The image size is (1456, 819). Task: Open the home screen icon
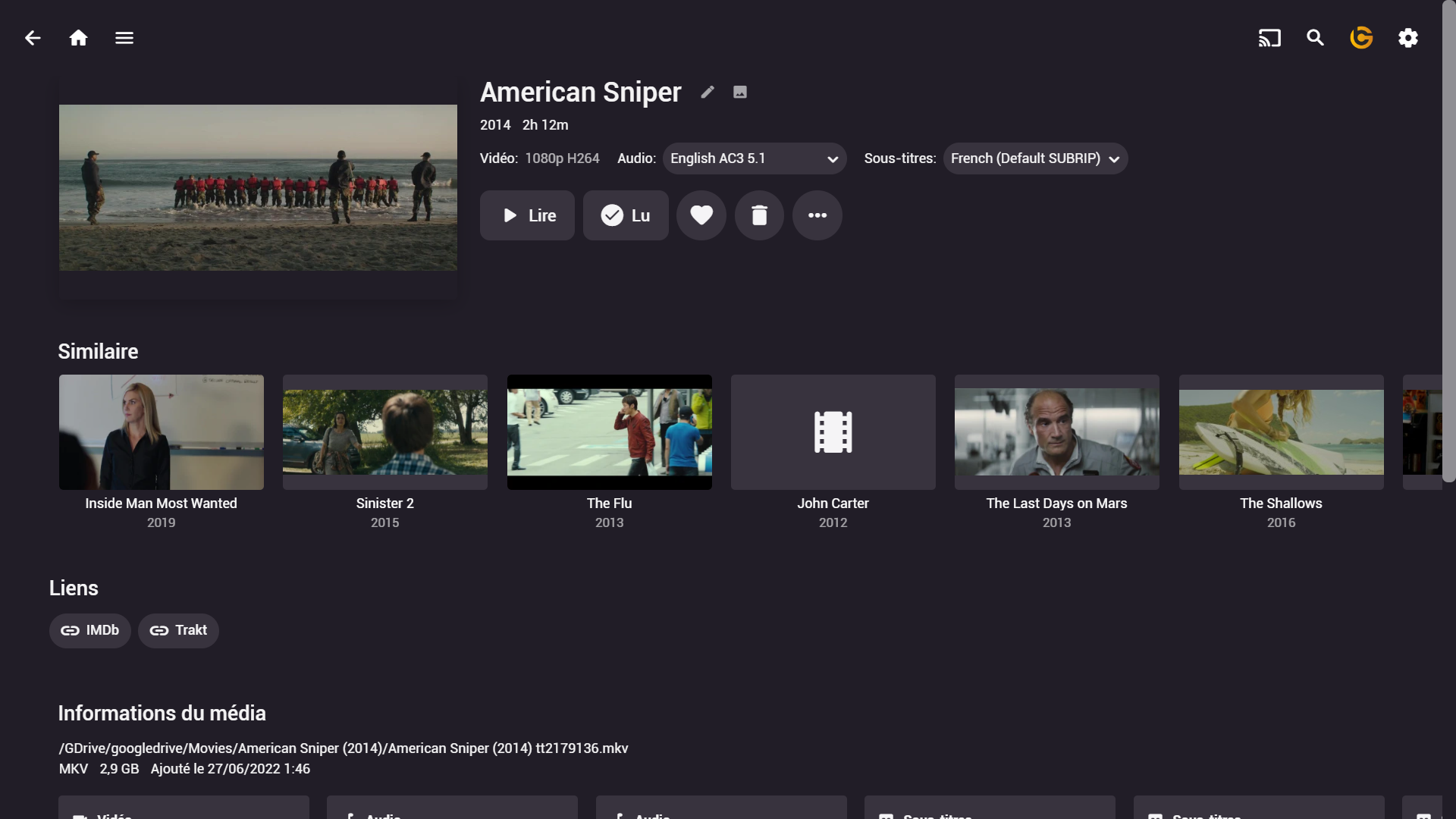coord(78,38)
